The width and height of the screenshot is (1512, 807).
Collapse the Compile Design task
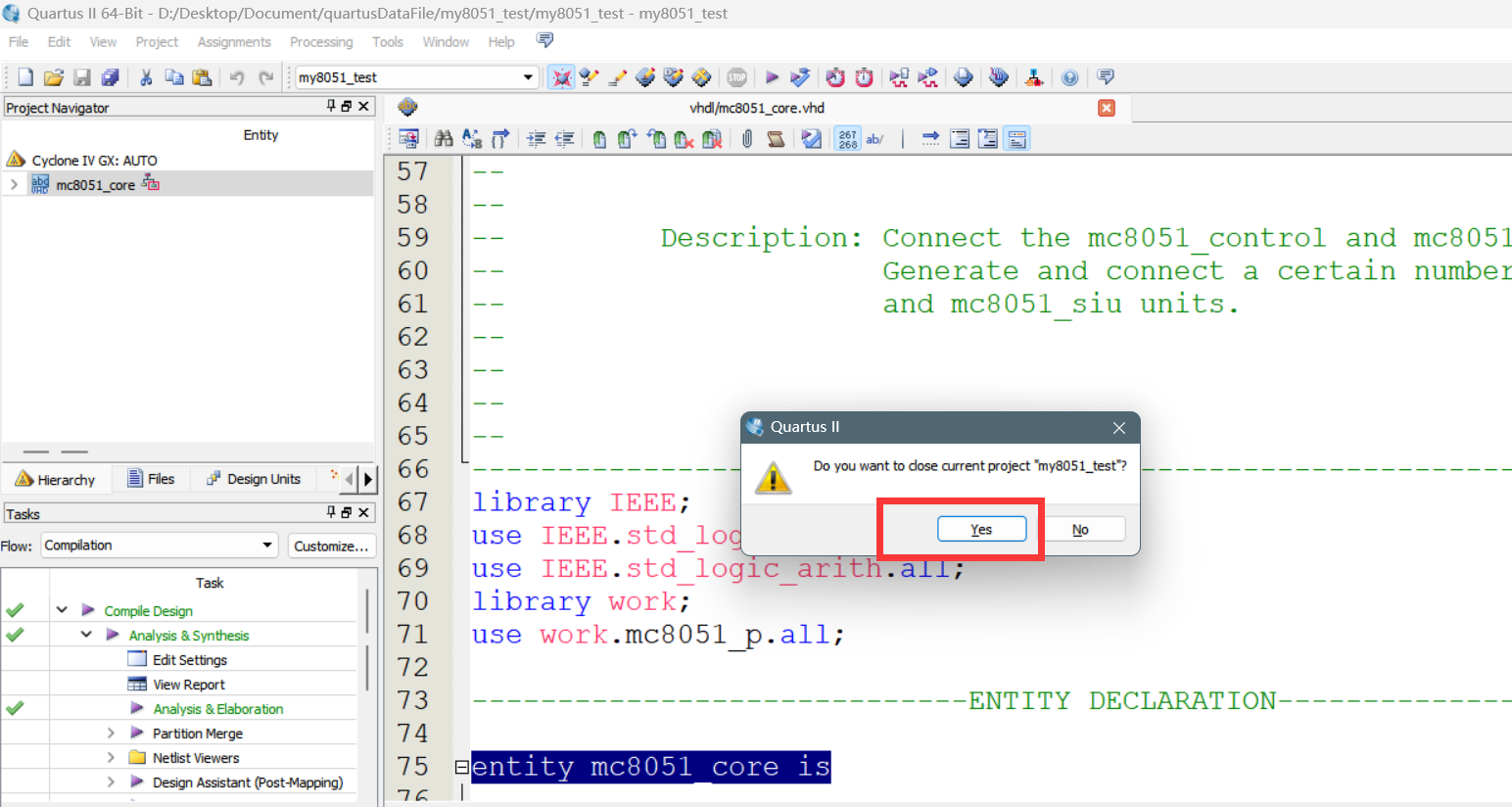(x=62, y=610)
